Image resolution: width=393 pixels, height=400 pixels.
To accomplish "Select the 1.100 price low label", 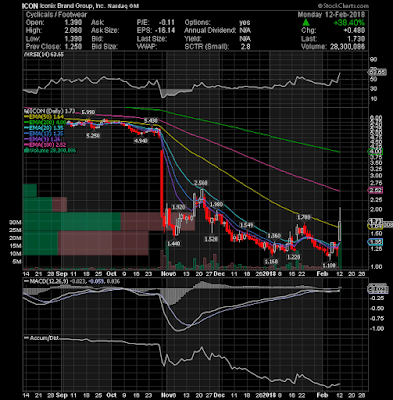I will tap(329, 265).
